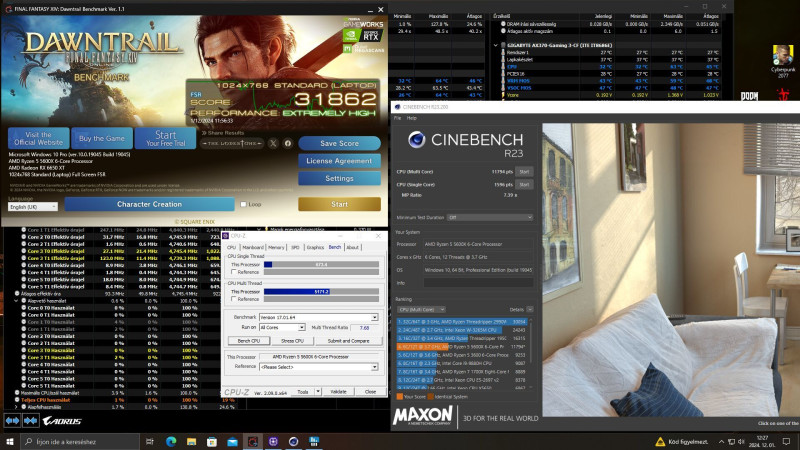Launch Microsoft Edge from taskbar

[171, 441]
